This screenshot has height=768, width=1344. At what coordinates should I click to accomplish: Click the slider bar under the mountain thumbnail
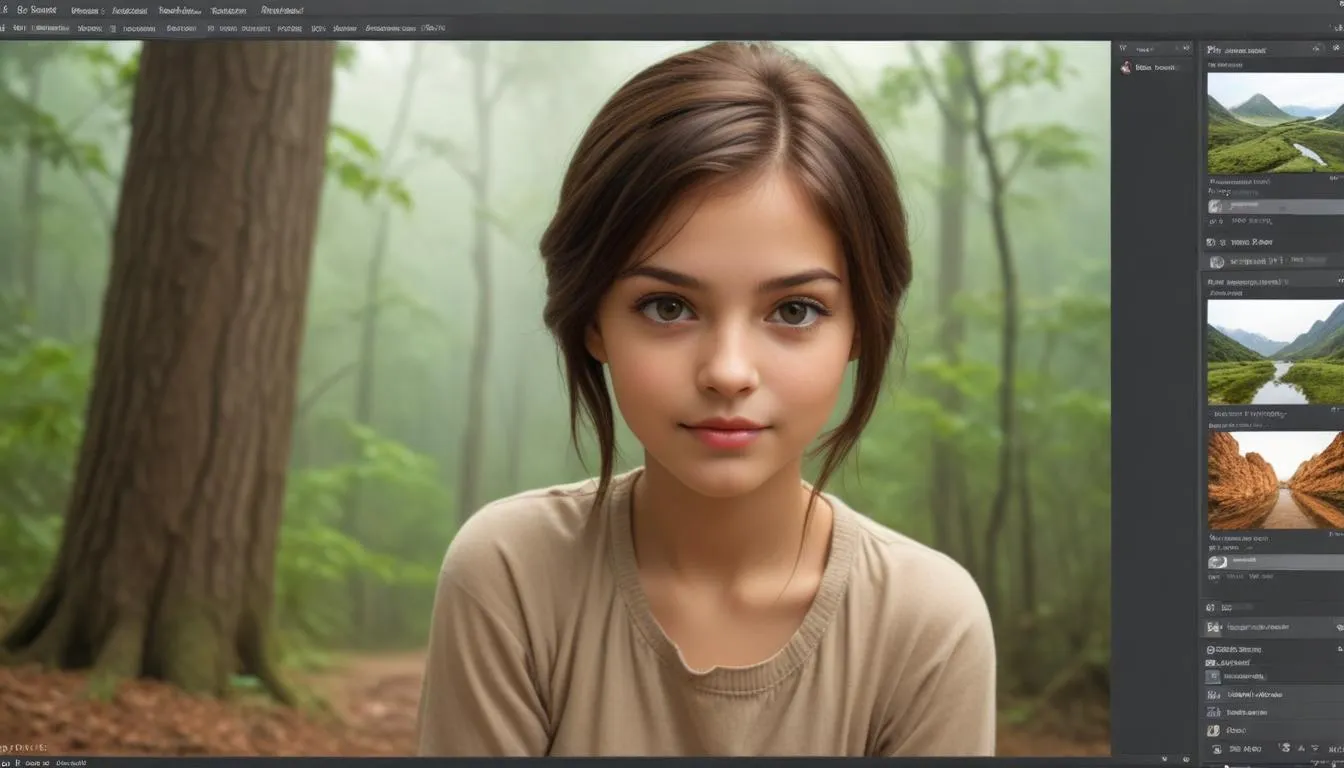click(x=1275, y=207)
